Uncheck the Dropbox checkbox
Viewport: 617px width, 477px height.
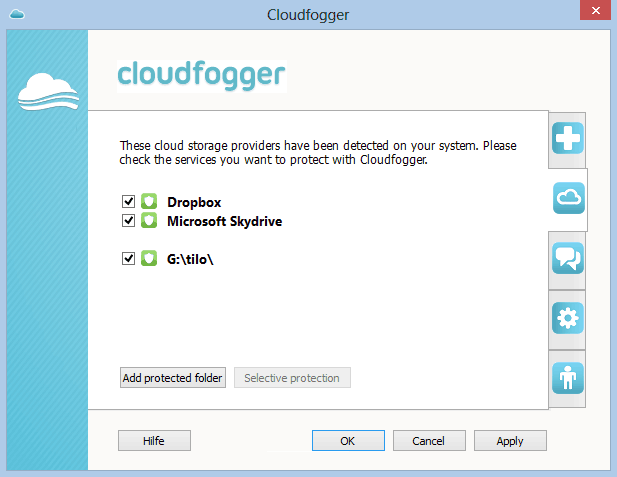(127, 202)
